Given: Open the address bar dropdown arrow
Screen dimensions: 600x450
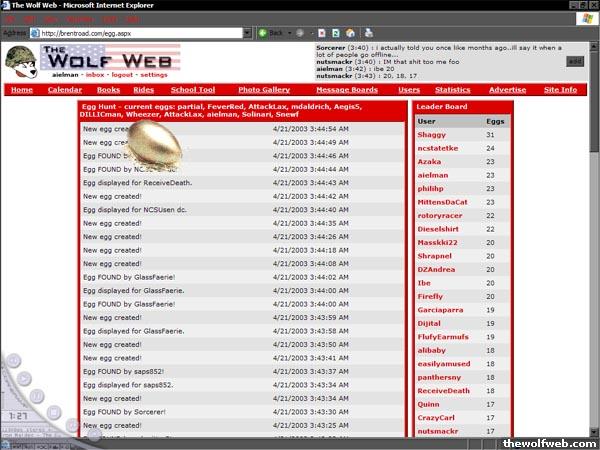Looking at the screenshot, I should (246, 32).
